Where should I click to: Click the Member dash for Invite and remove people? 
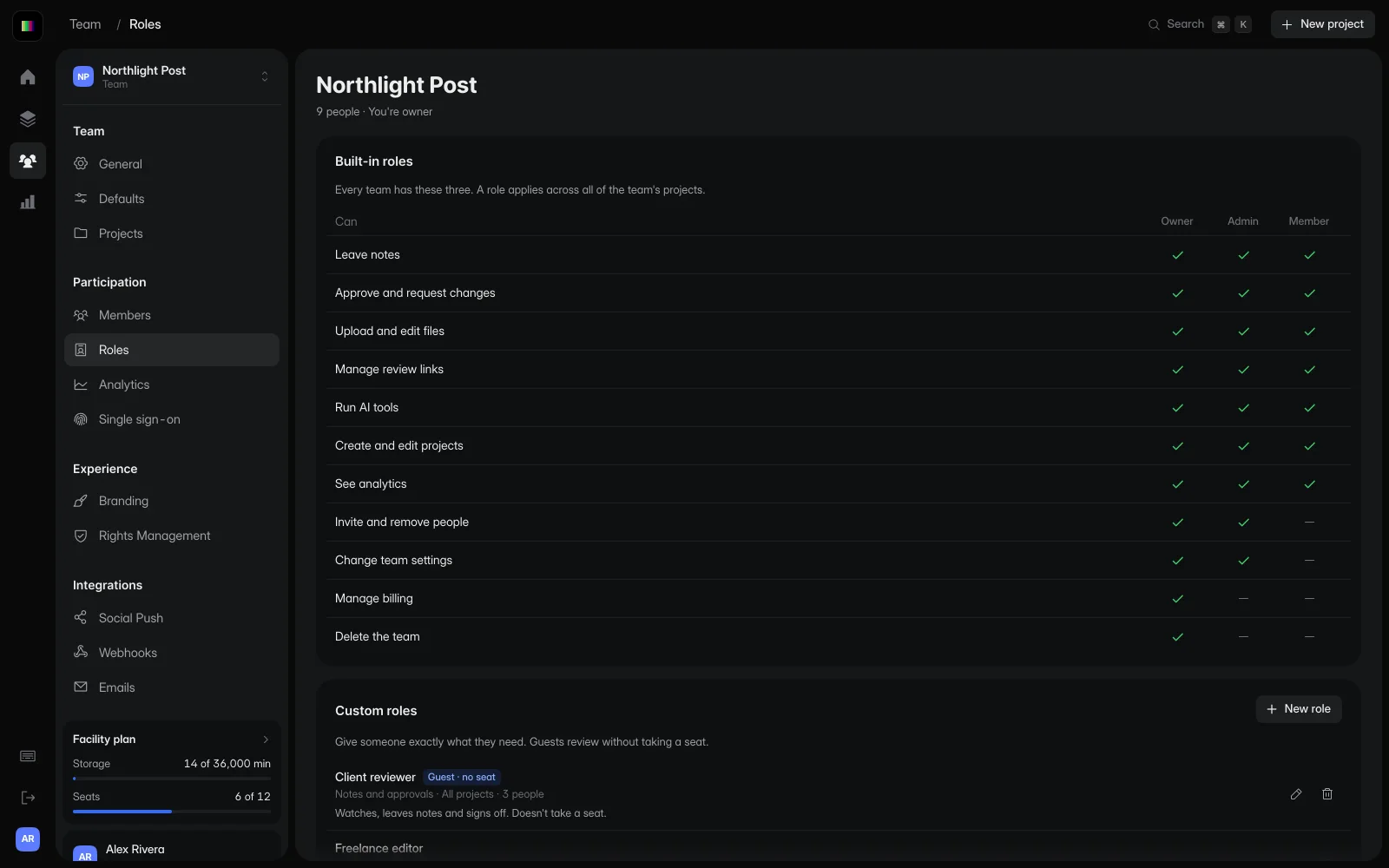[1309, 523]
